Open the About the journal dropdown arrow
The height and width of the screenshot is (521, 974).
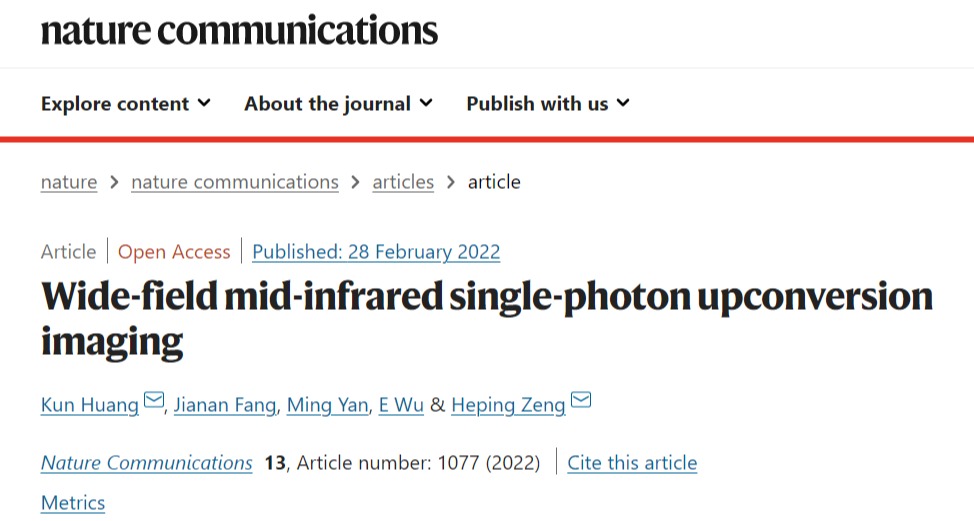point(426,103)
